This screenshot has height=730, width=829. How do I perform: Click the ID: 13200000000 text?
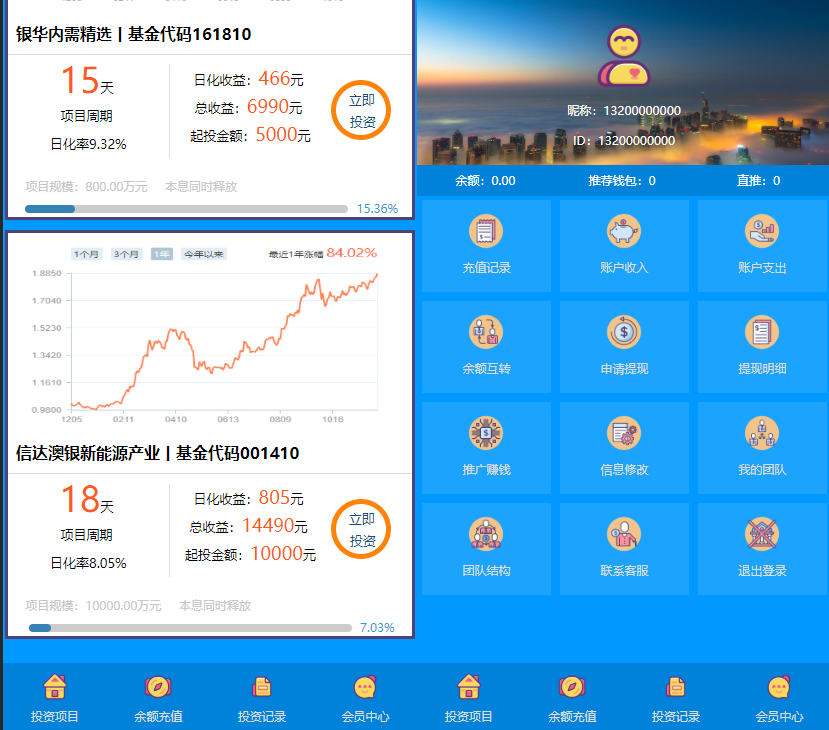click(x=624, y=141)
